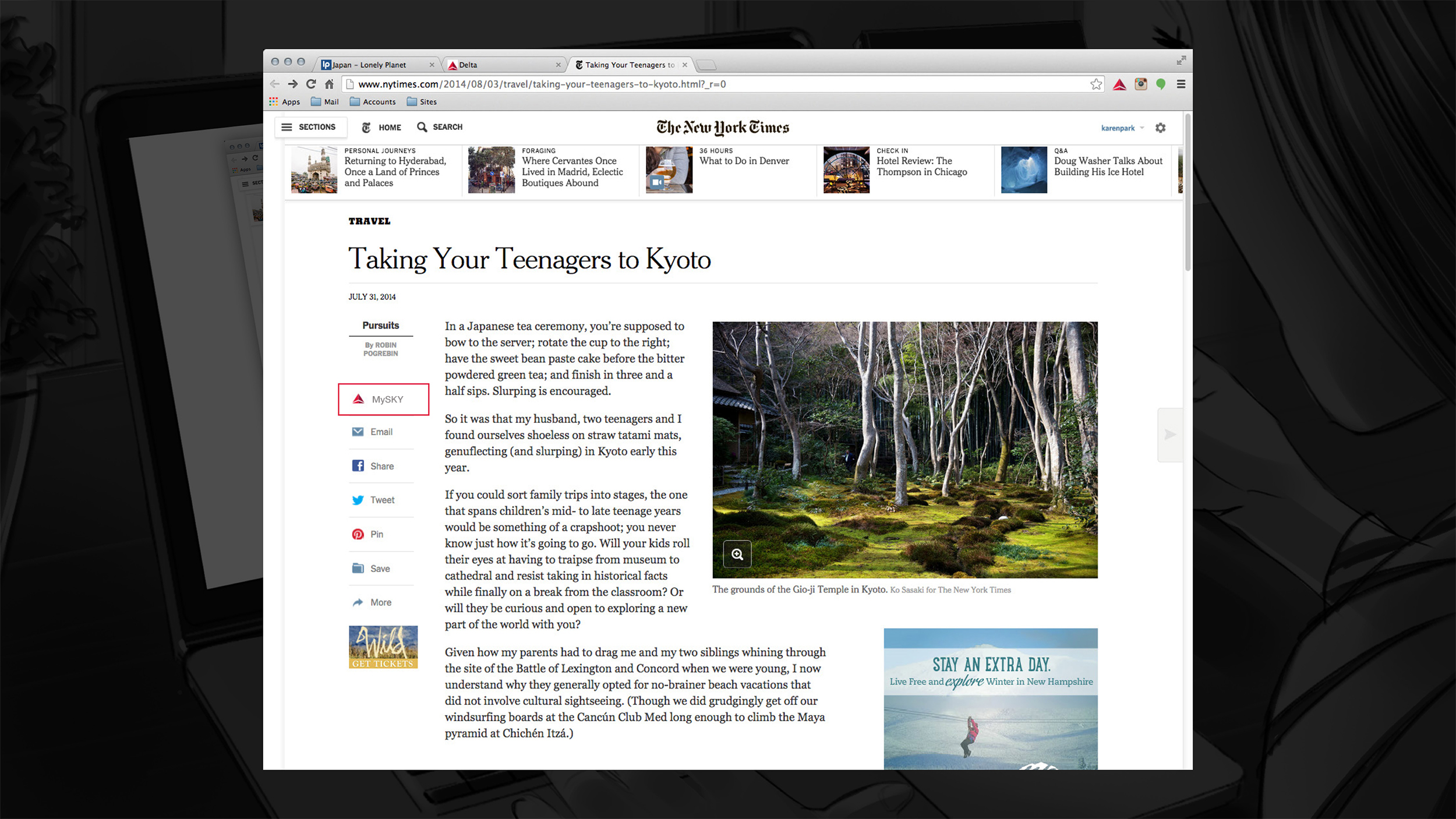The image size is (1456, 819).
Task: Expand karenpark account dropdown
Action: 1122,128
